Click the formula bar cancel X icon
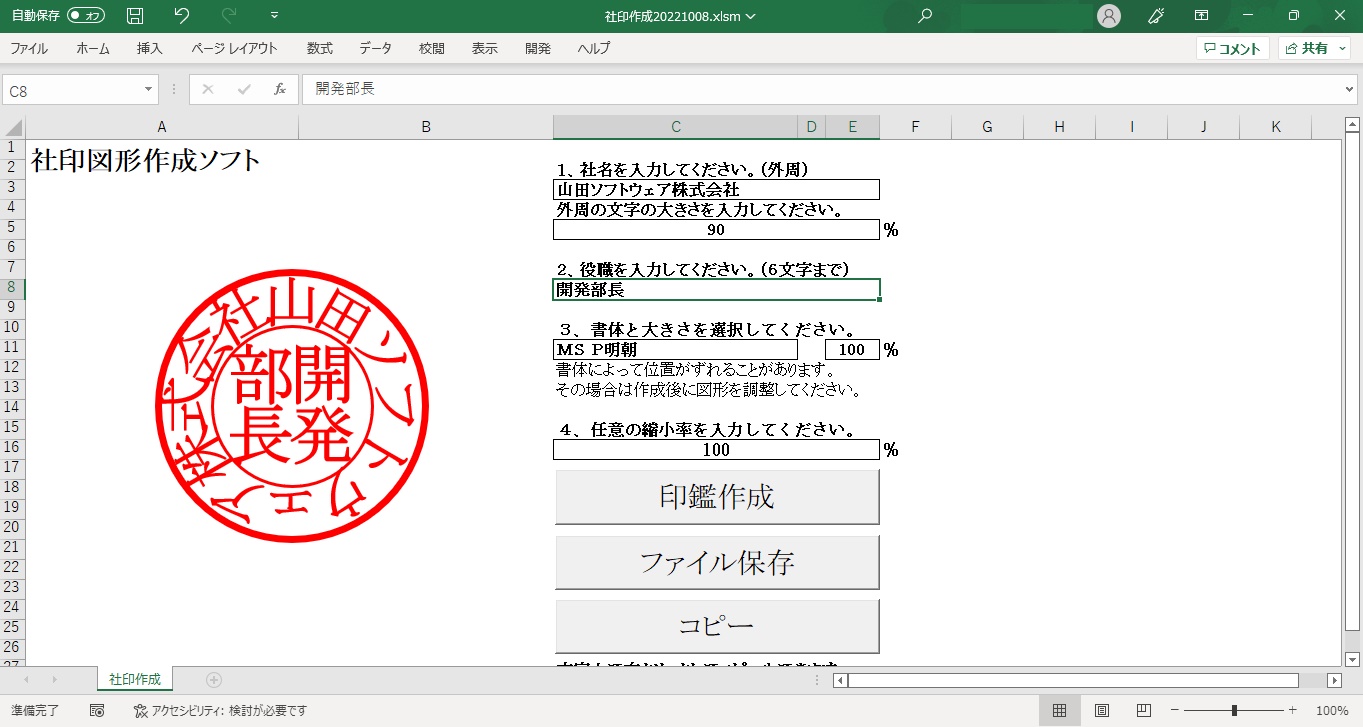Viewport: 1363px width, 727px height. coord(208,90)
